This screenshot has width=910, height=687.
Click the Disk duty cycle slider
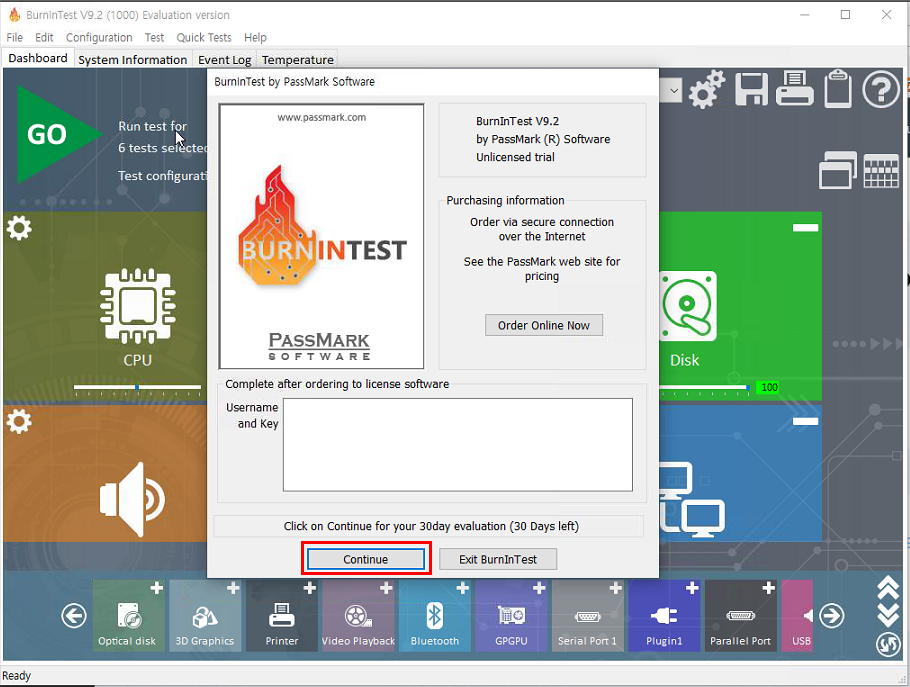703,387
